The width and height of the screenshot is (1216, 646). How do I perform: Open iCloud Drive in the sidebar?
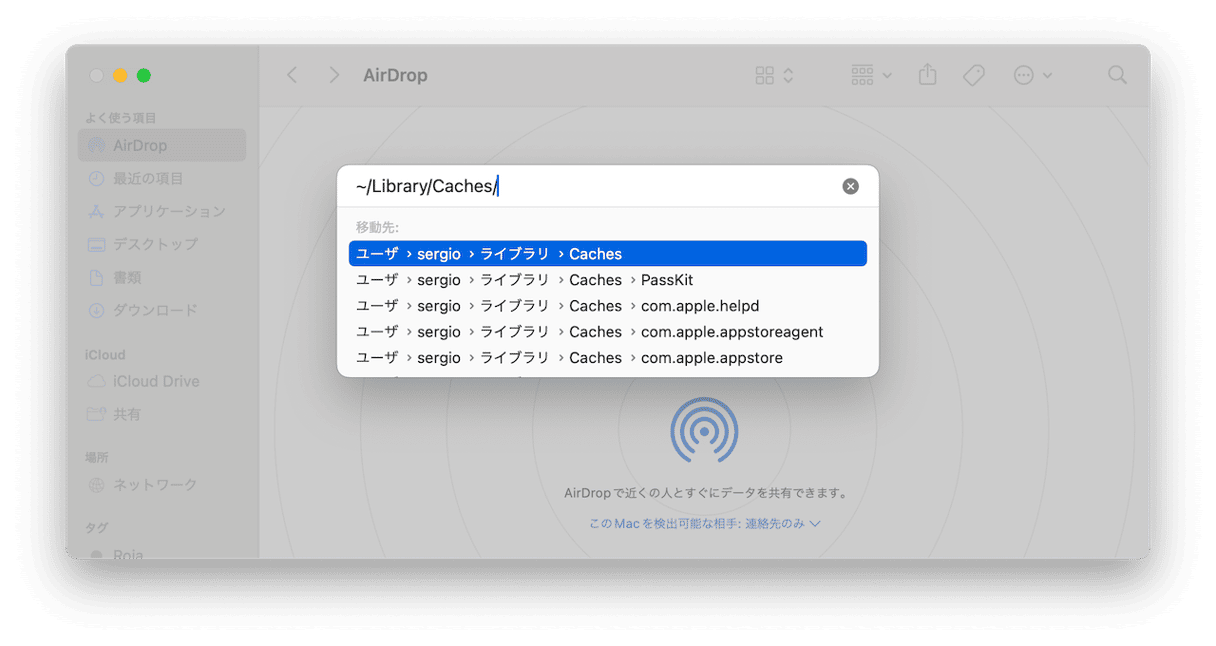click(x=162, y=381)
